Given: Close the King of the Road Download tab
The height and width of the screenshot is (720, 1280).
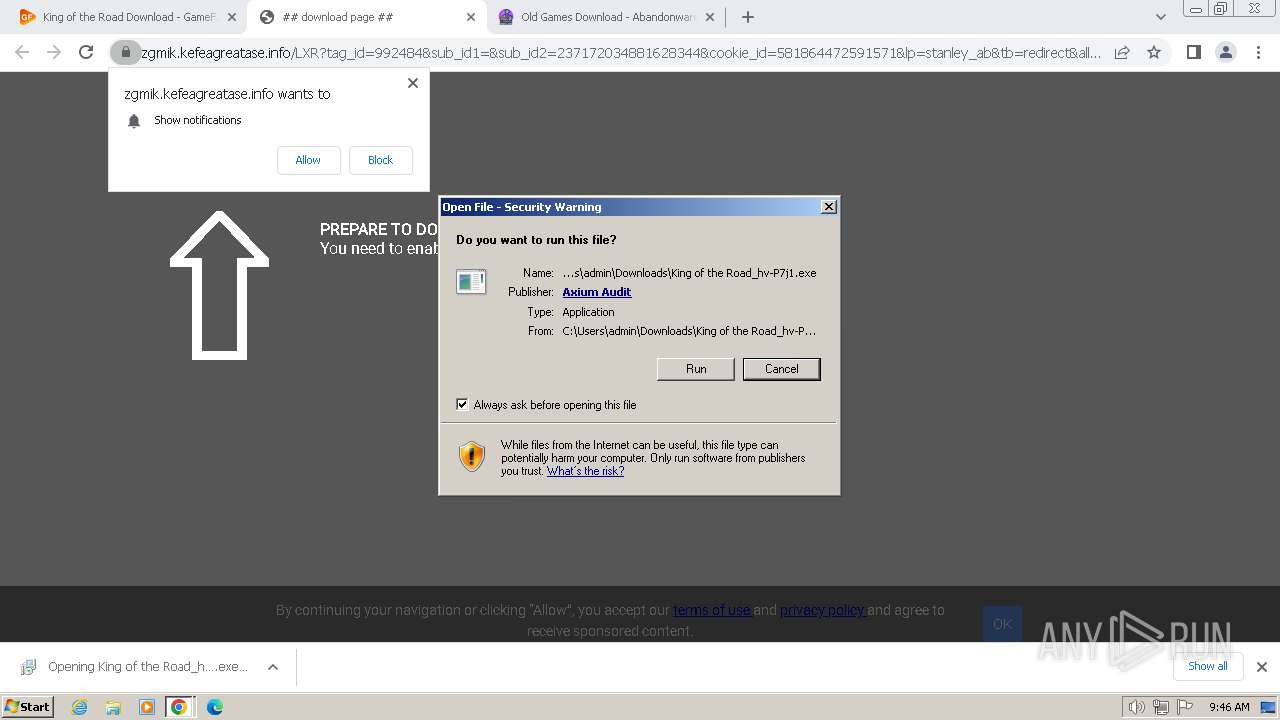Looking at the screenshot, I should click(x=232, y=17).
